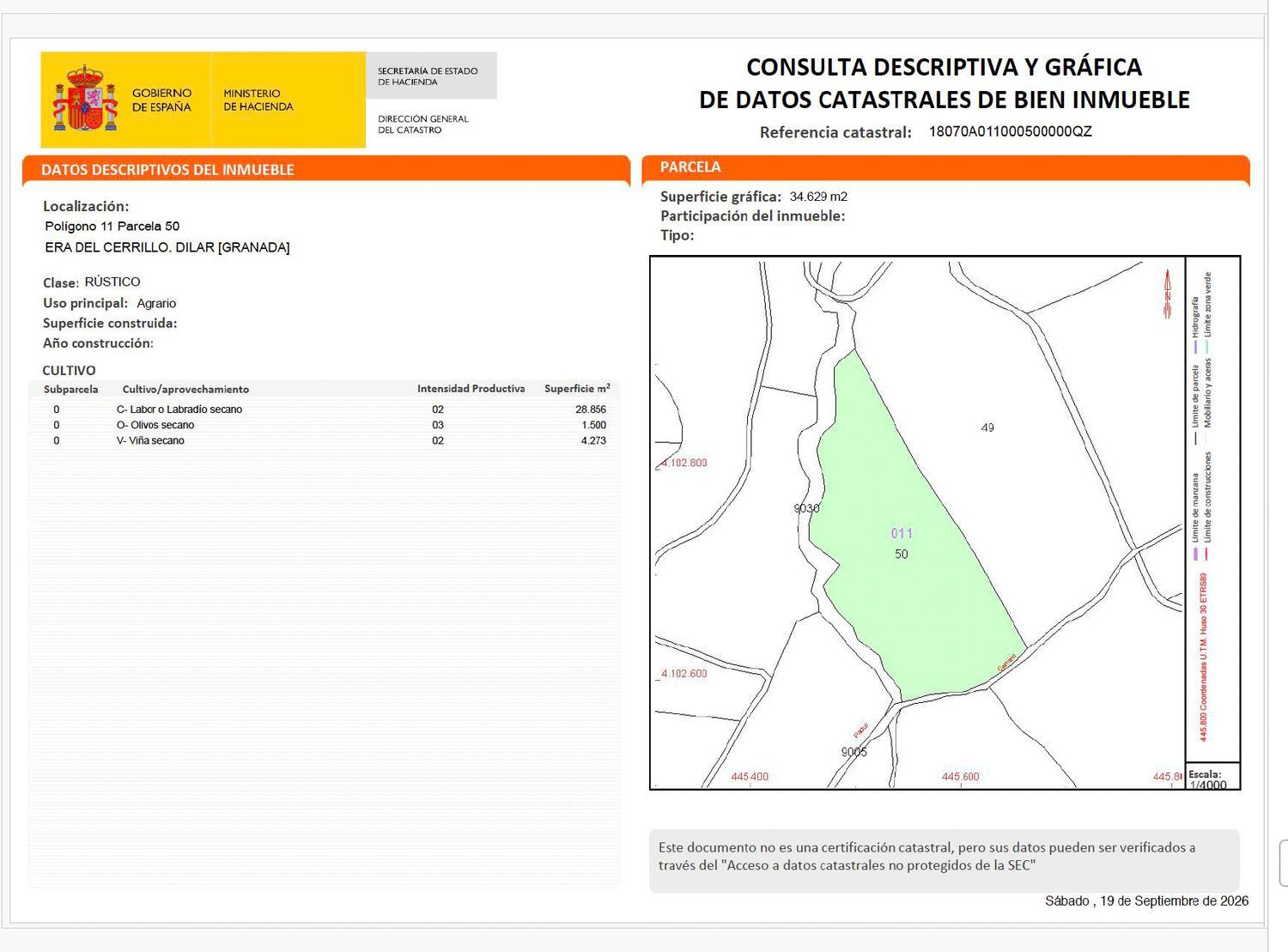Click the RÚSTICO class value

pyautogui.click(x=112, y=282)
